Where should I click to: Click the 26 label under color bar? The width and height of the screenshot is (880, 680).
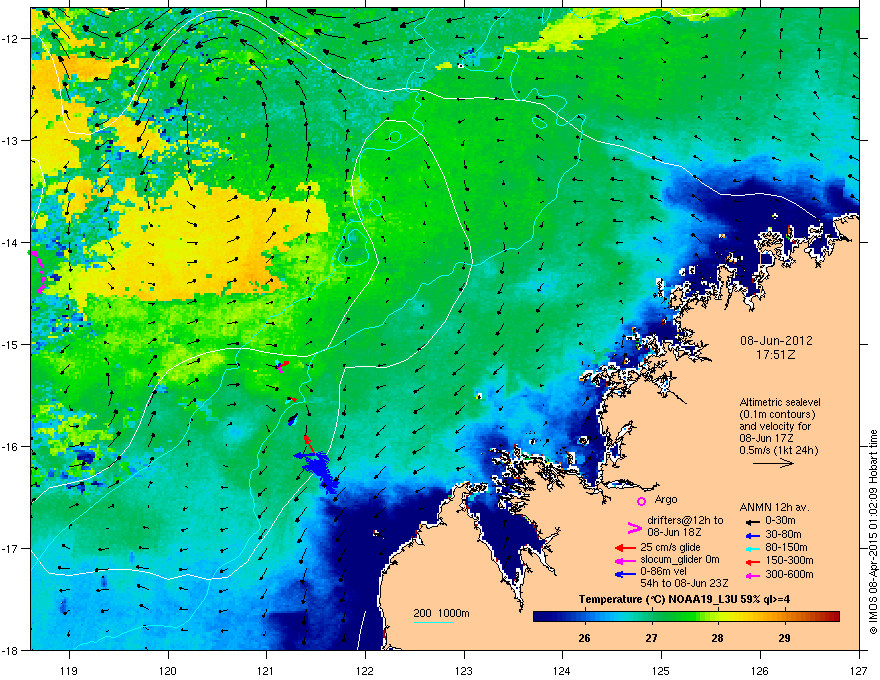584,638
